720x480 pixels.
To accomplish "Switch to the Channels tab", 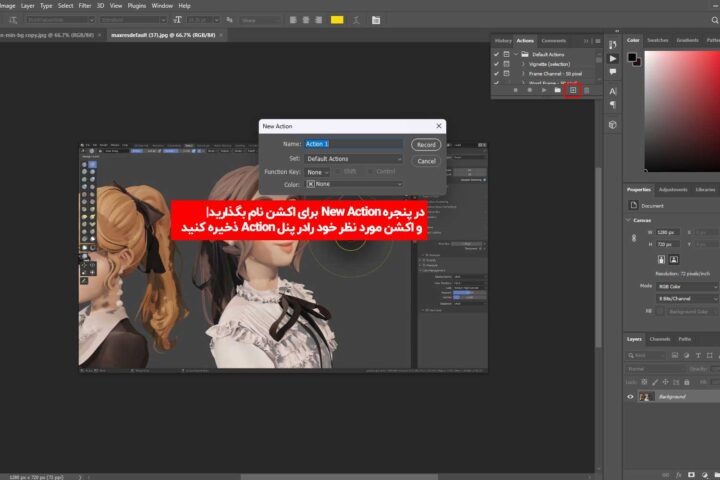I will 660,339.
